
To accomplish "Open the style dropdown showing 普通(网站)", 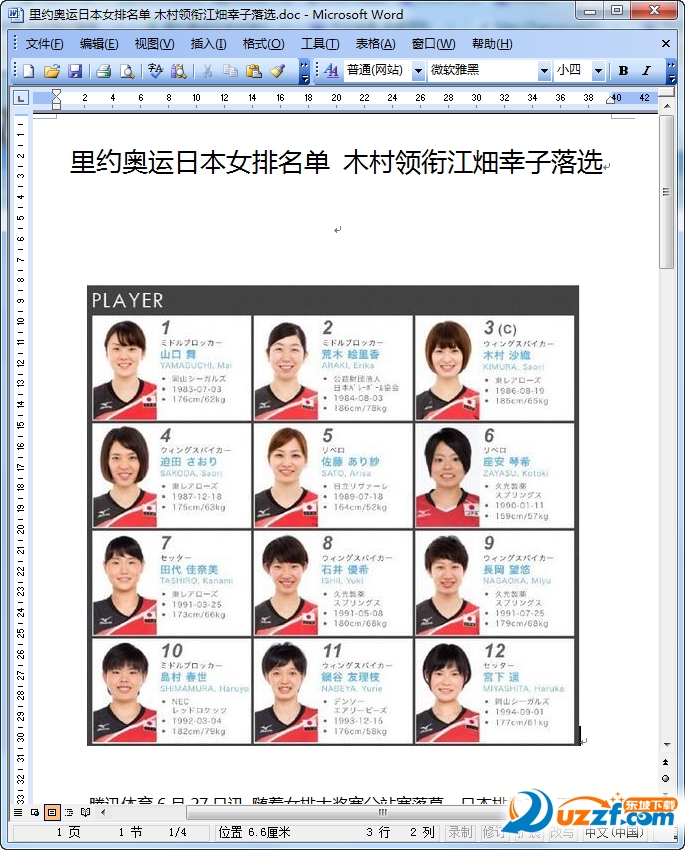I will 418,70.
